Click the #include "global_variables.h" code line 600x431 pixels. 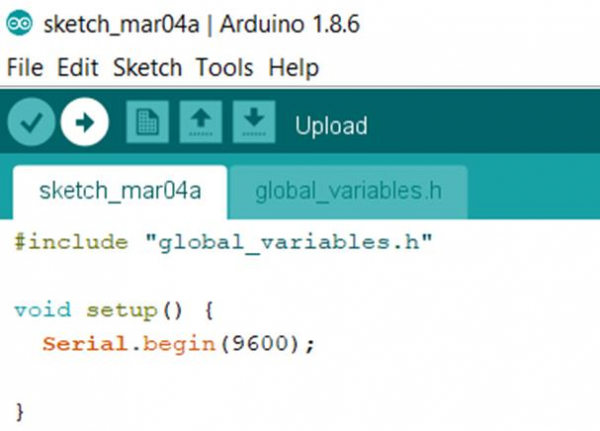point(223,243)
